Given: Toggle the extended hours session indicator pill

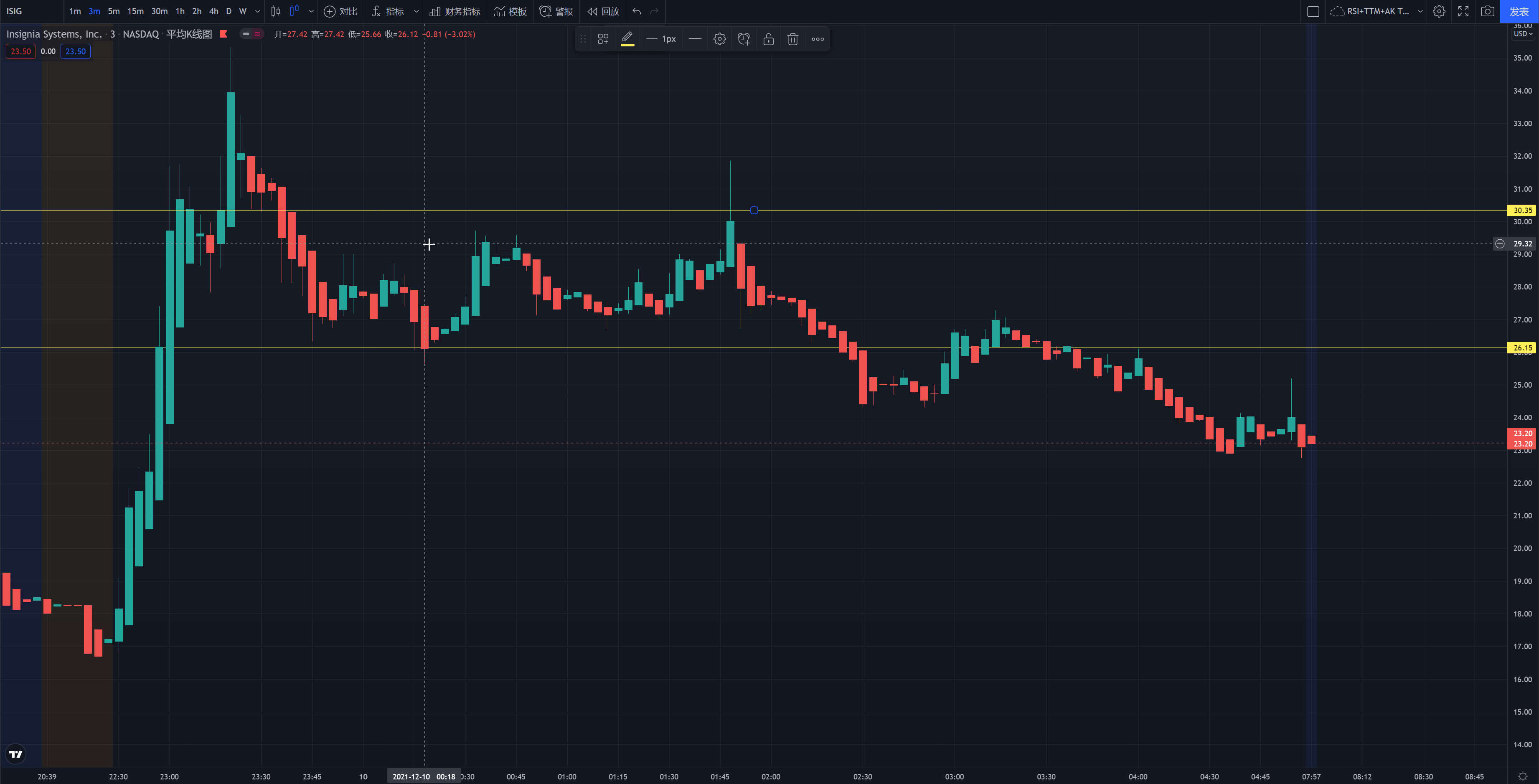Looking at the screenshot, I should [251, 34].
